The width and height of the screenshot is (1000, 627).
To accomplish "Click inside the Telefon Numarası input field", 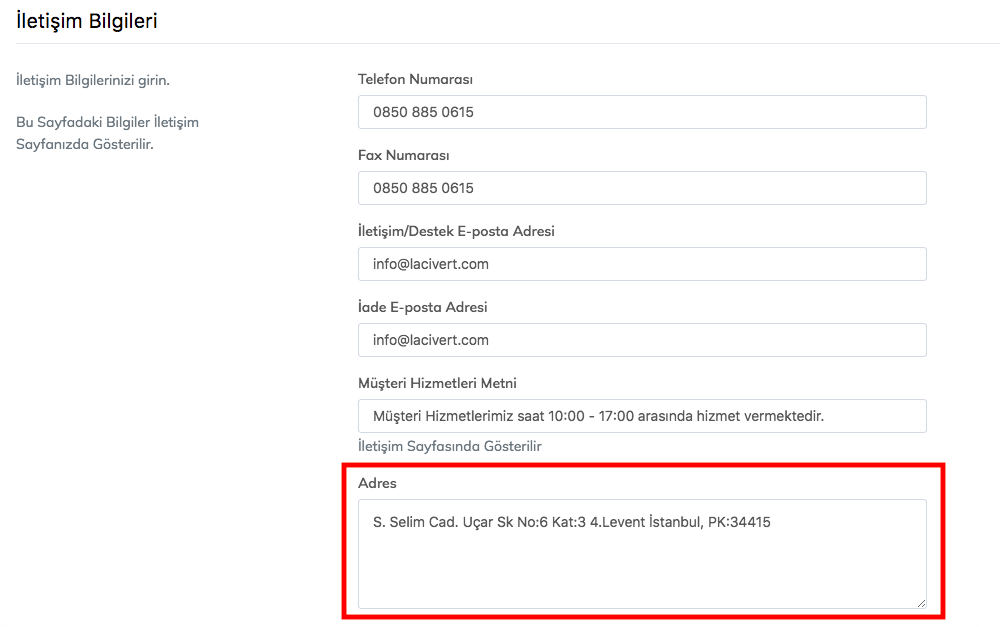I will point(642,112).
